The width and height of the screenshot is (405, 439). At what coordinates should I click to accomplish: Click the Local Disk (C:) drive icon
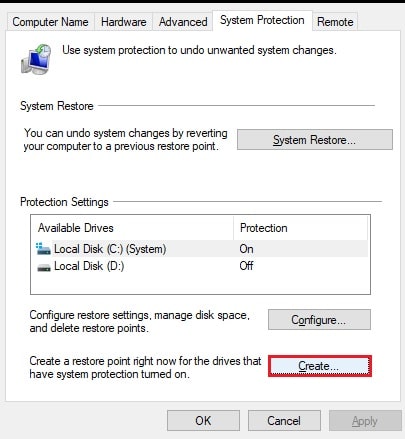point(43,249)
